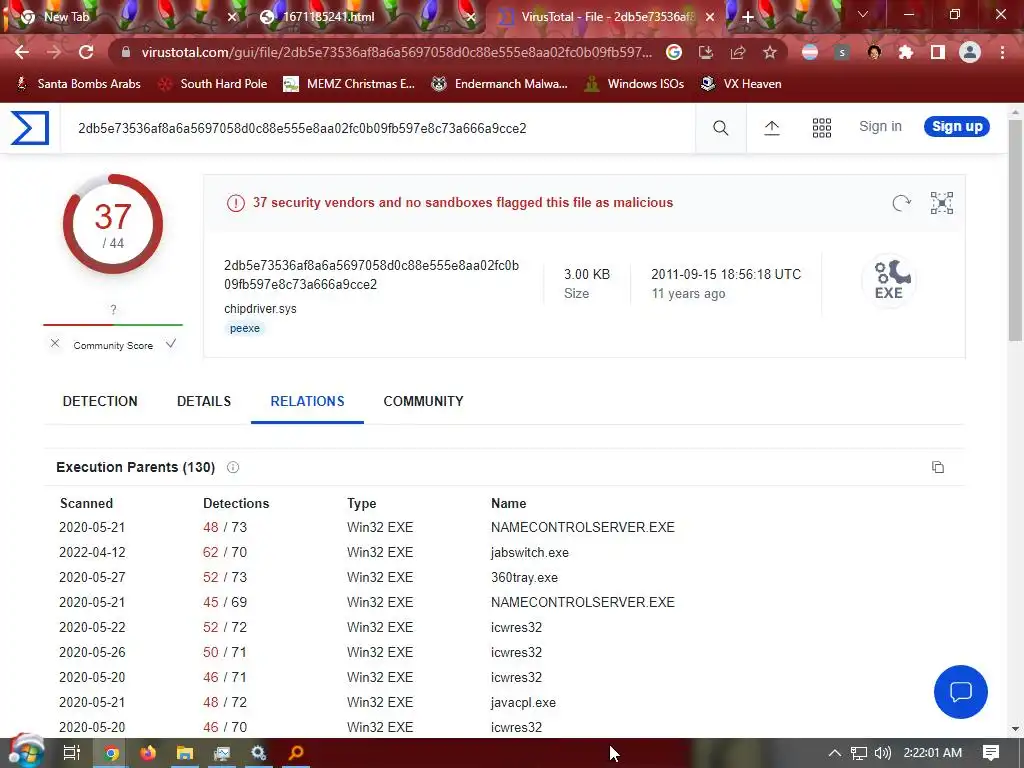1024x768 pixels.
Task: Open the apps grid menu icon
Action: [822, 128]
